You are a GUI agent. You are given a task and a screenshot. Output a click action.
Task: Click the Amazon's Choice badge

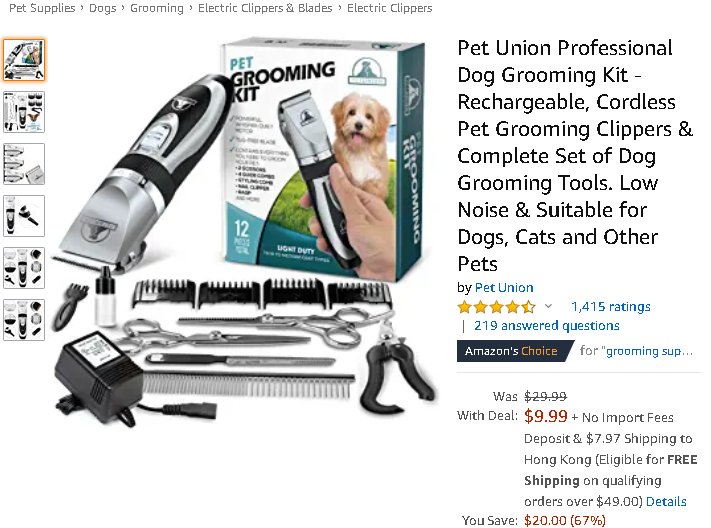[515, 351]
